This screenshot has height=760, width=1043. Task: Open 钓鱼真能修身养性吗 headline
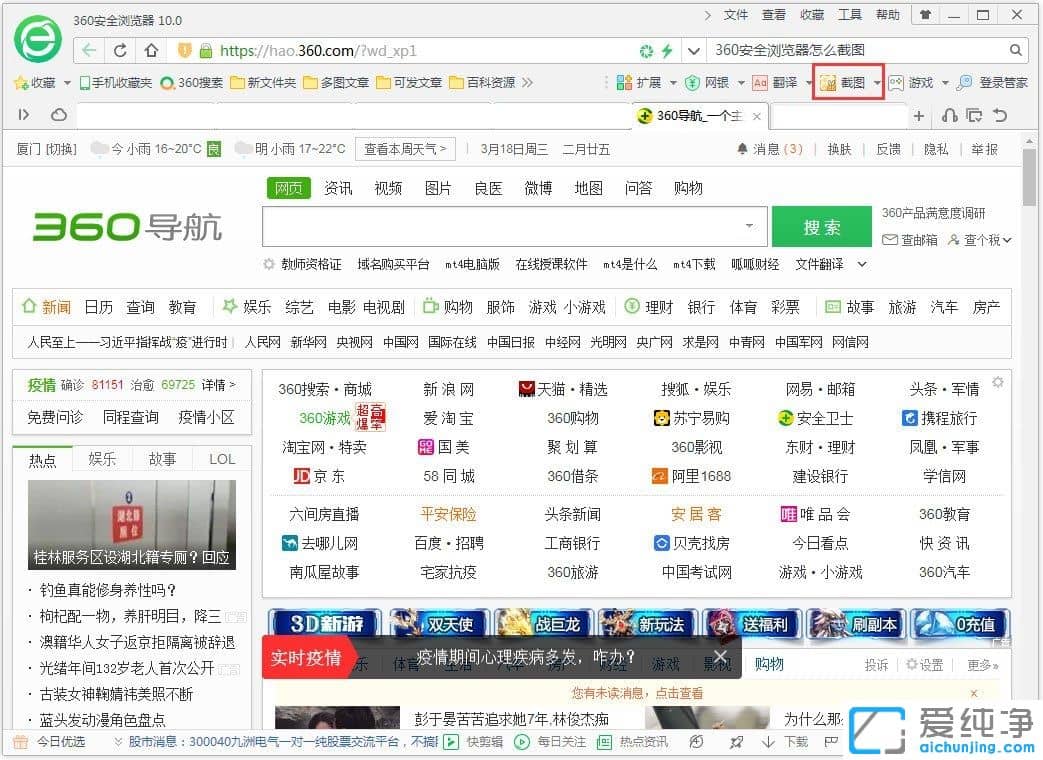[x=108, y=590]
